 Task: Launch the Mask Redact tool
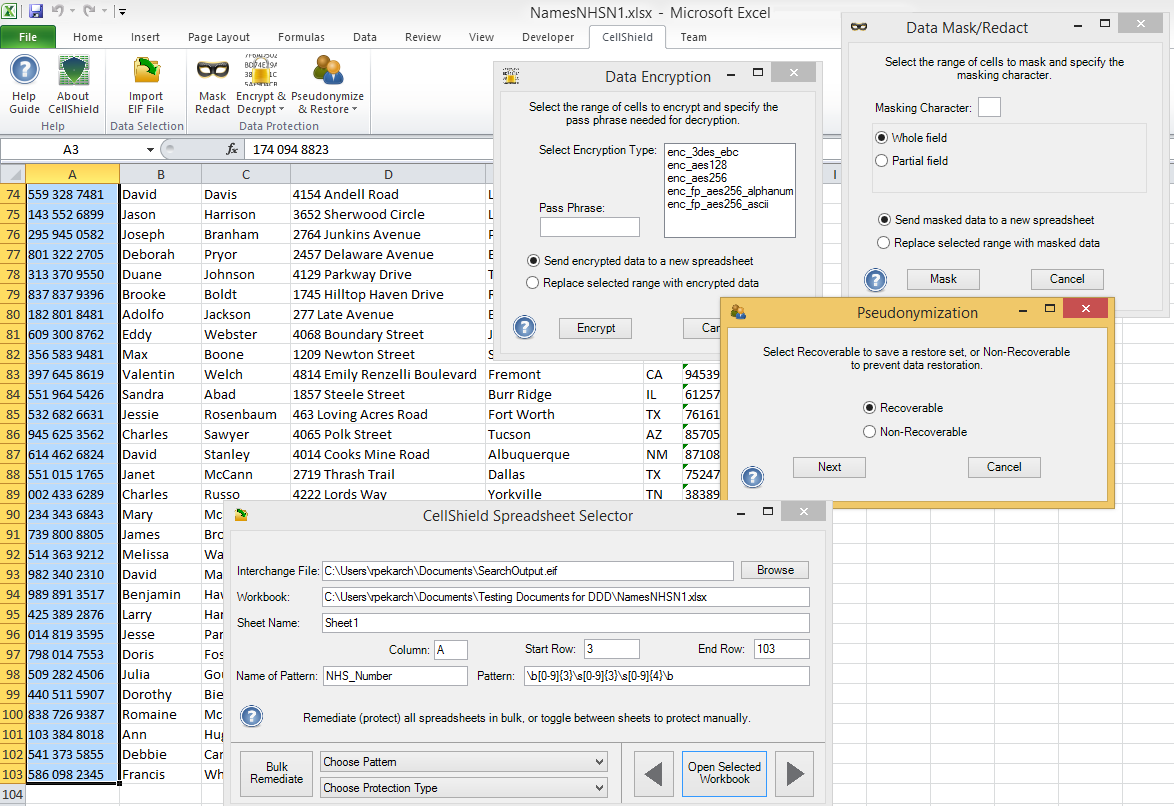pos(213,84)
